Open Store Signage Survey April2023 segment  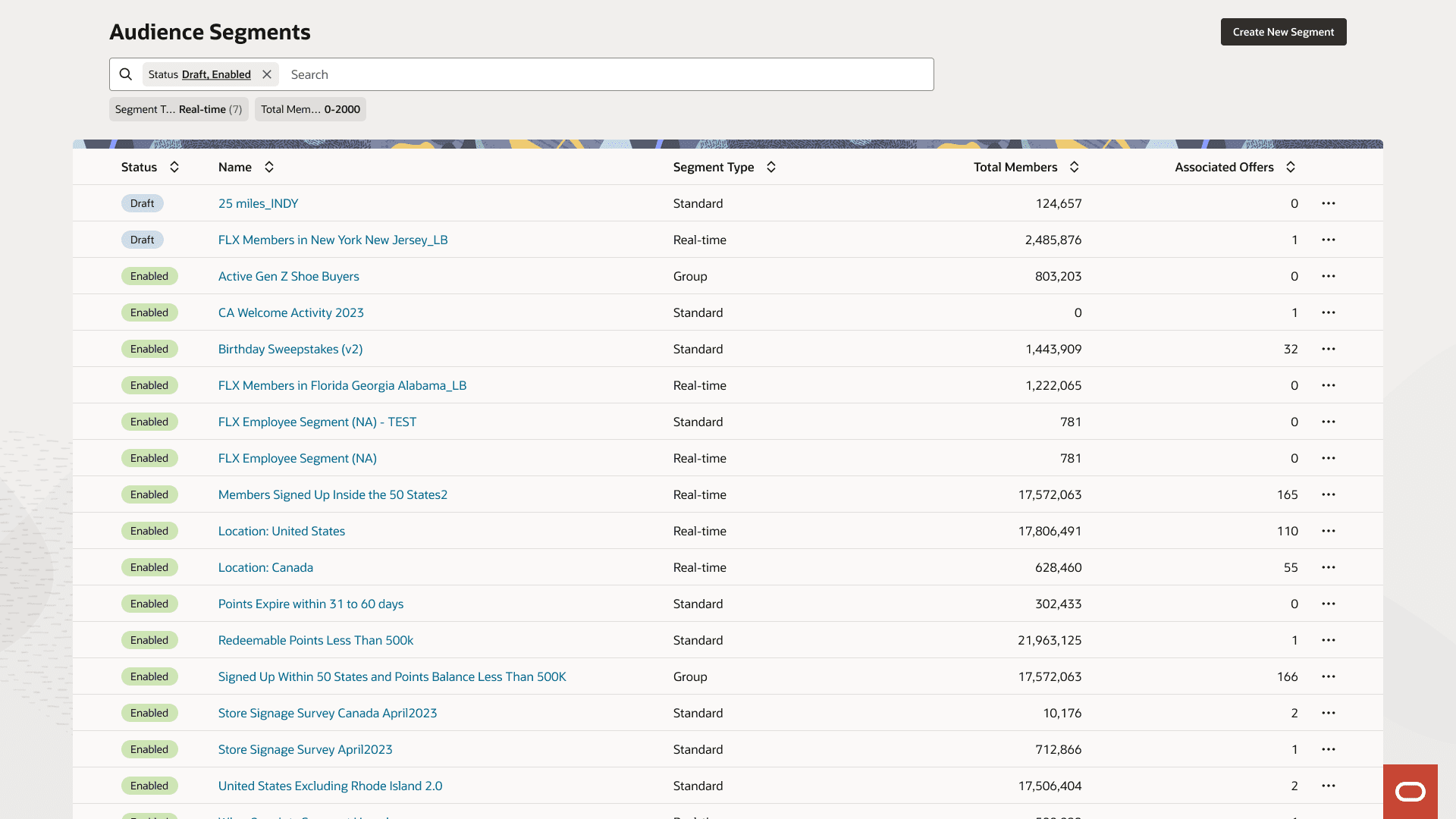click(x=305, y=749)
